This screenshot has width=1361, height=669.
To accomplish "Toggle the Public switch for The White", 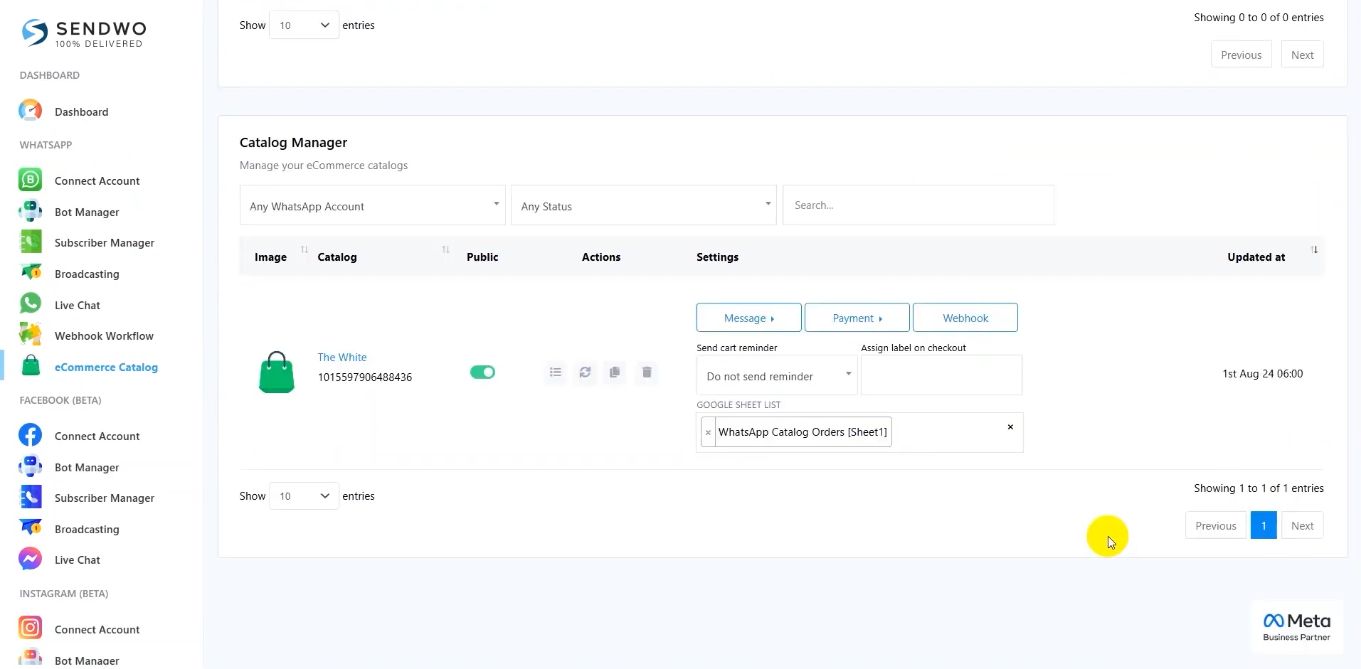I will pyautogui.click(x=482, y=372).
